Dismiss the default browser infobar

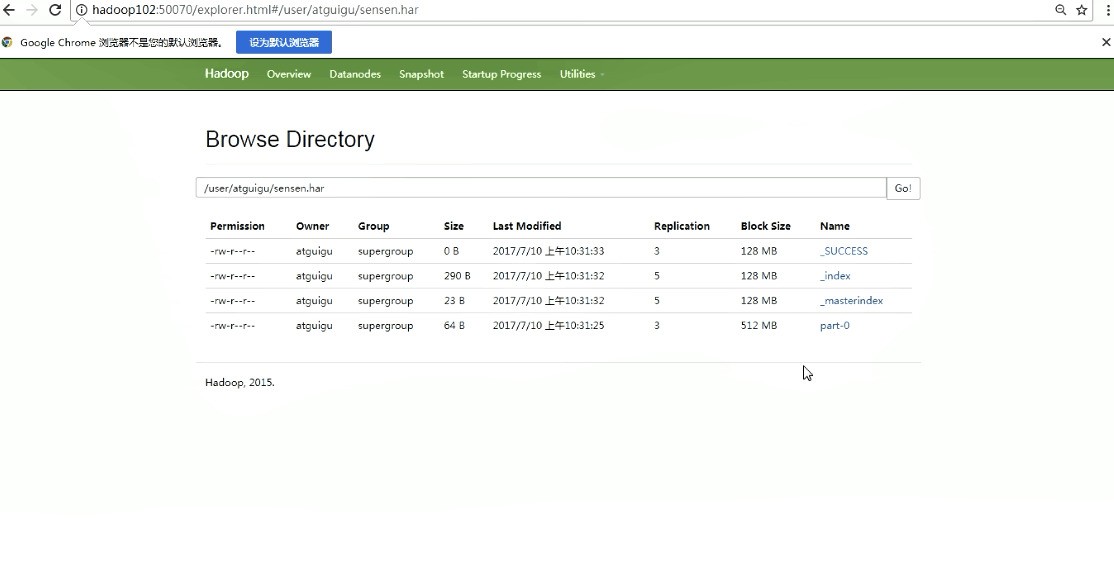[1105, 43]
